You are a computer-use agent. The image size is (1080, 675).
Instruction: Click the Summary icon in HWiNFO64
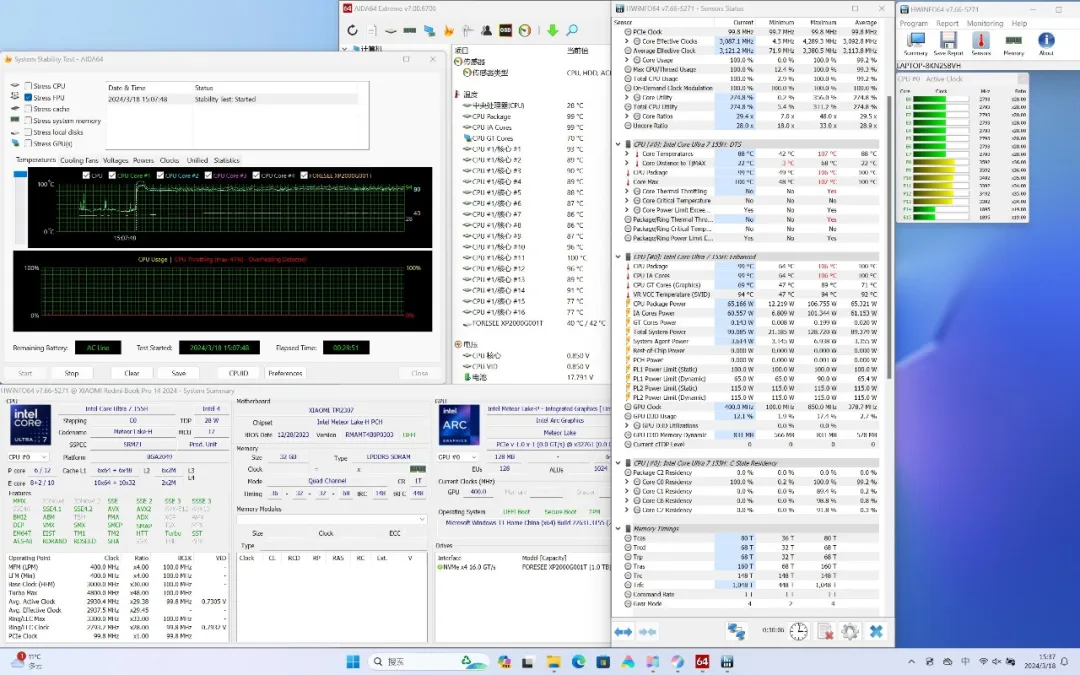point(915,42)
